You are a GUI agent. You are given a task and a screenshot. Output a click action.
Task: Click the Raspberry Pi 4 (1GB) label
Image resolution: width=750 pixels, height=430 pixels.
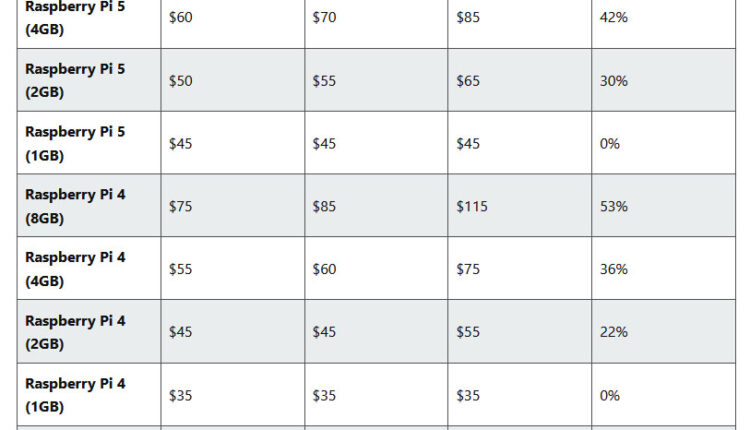coord(75,395)
